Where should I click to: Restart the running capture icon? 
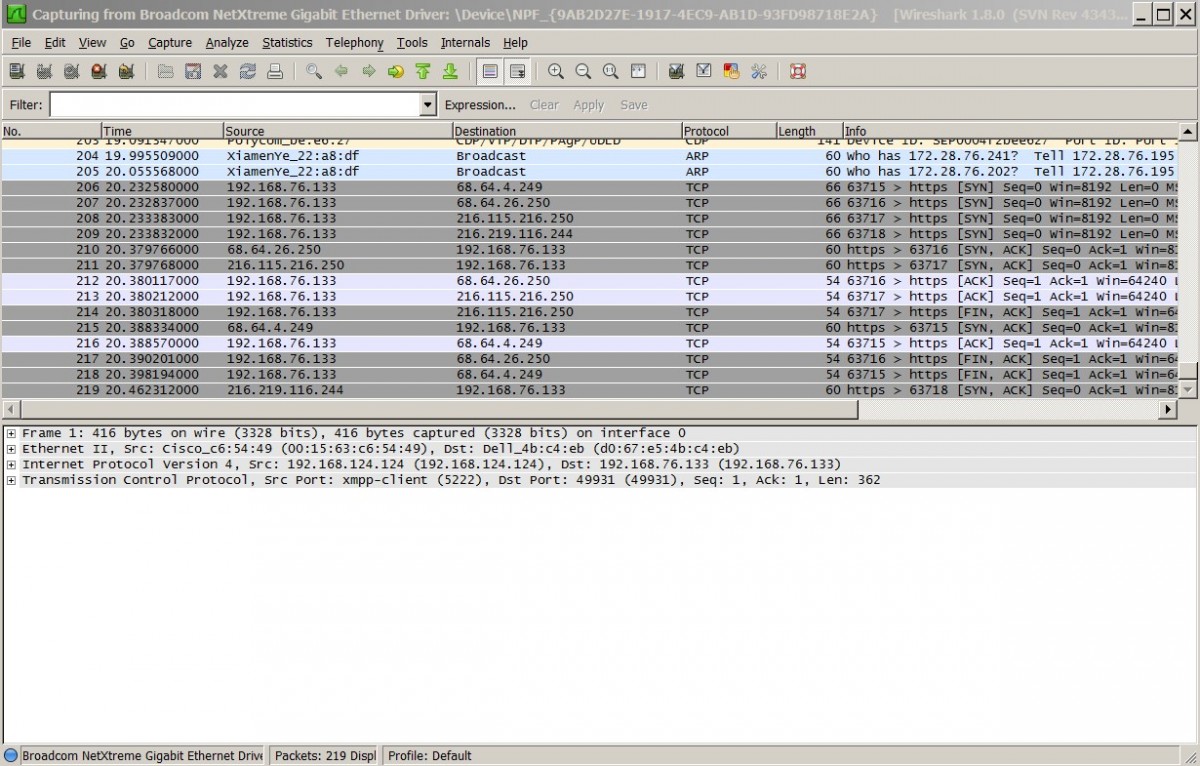[125, 72]
